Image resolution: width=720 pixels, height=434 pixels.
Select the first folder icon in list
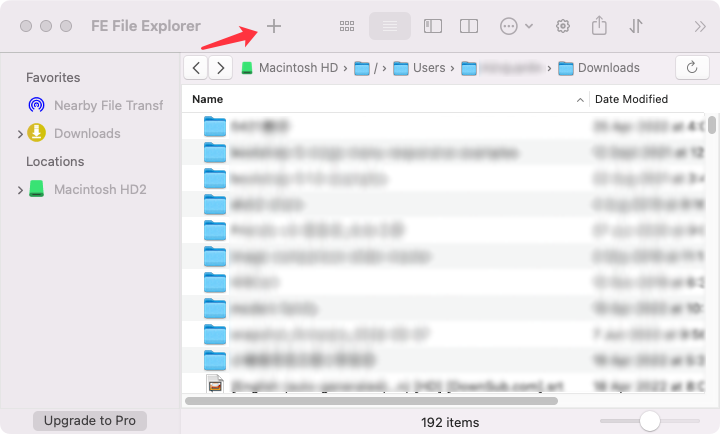coord(214,126)
